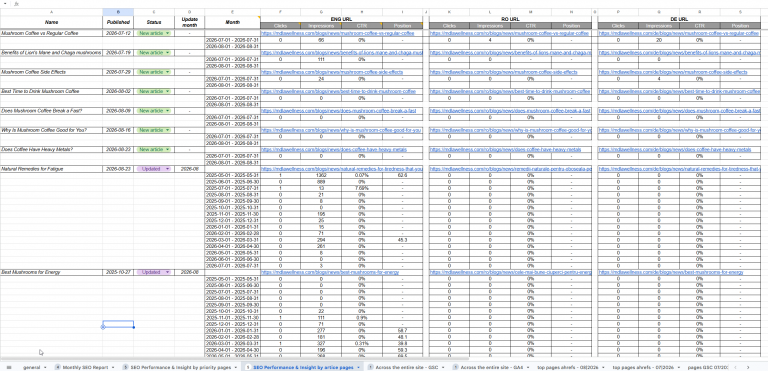Open Status dropdown for Does Mushroom Coffee Break a Fast
Image resolution: width=768 pixels, height=371 pixels.
point(168,111)
